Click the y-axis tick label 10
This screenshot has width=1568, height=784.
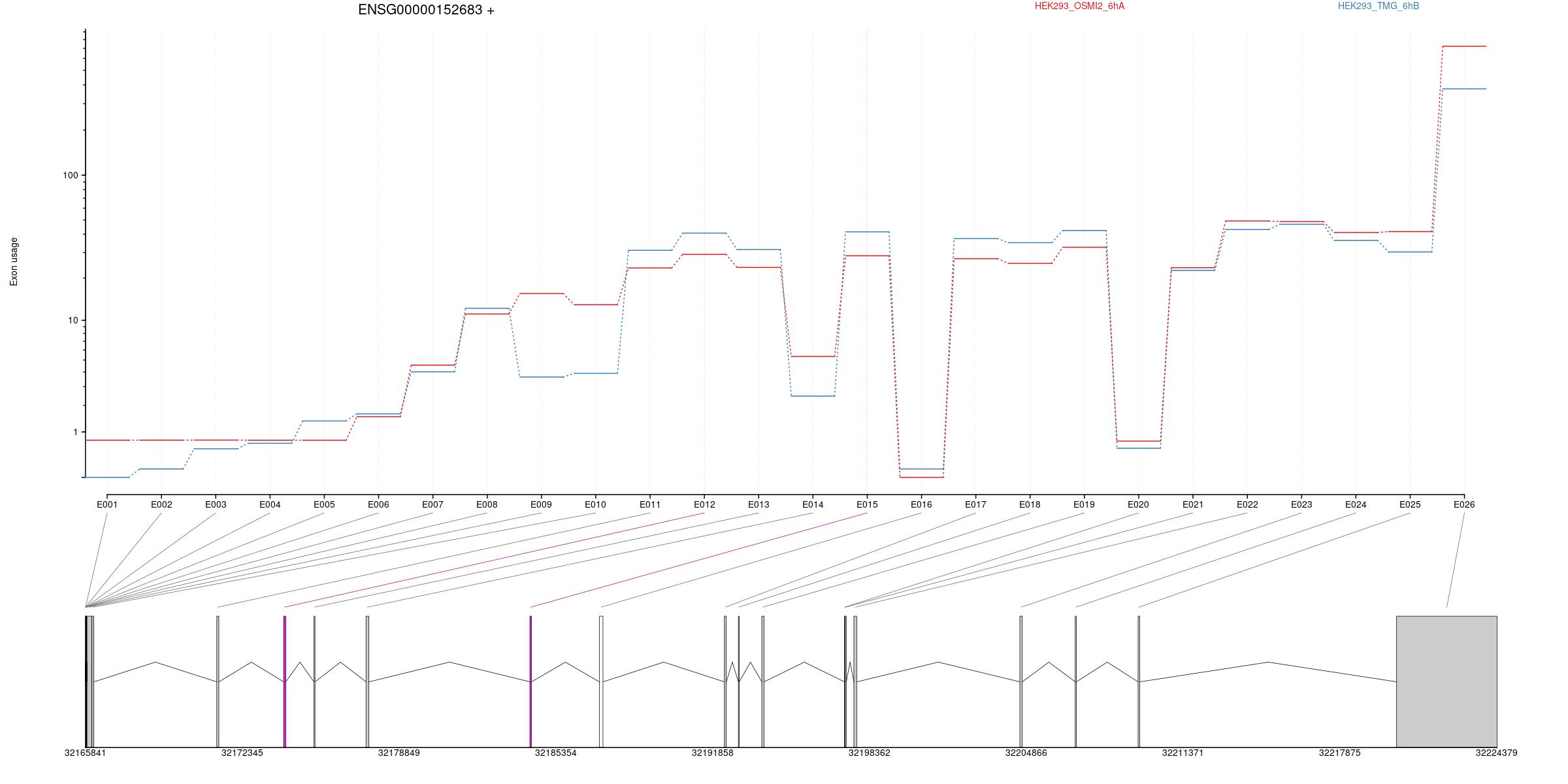(x=73, y=320)
